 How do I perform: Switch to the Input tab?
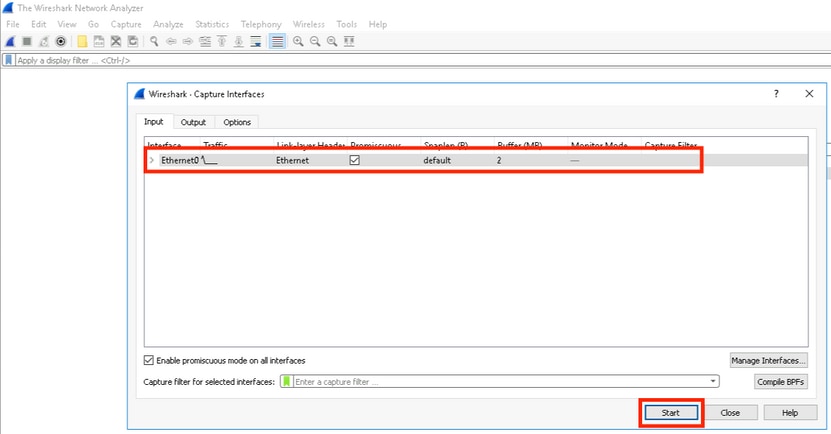pyautogui.click(x=154, y=122)
